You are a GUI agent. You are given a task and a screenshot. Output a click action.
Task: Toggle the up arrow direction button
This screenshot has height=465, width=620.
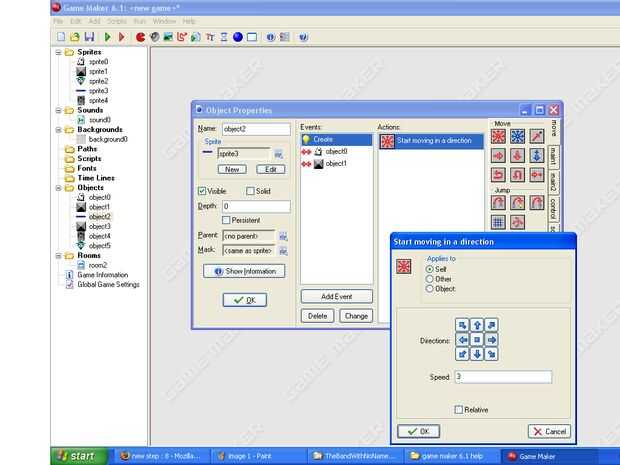coord(477,325)
